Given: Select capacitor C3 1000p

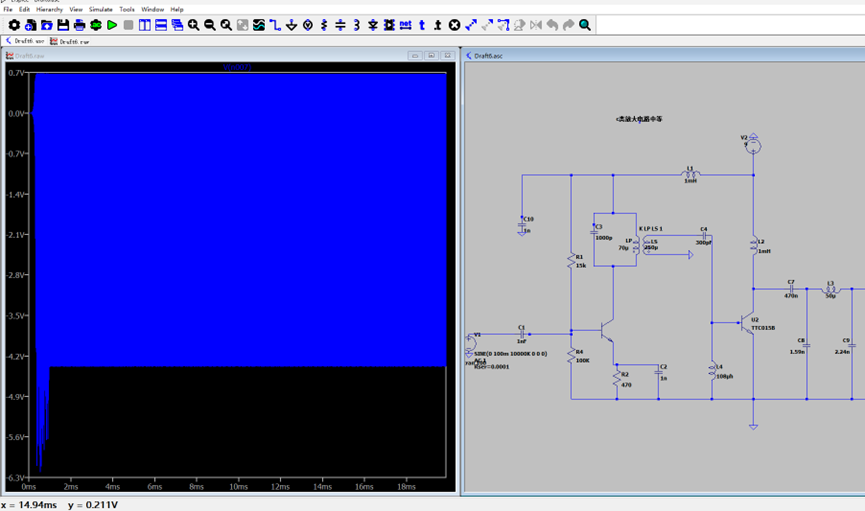Looking at the screenshot, I should [594, 232].
